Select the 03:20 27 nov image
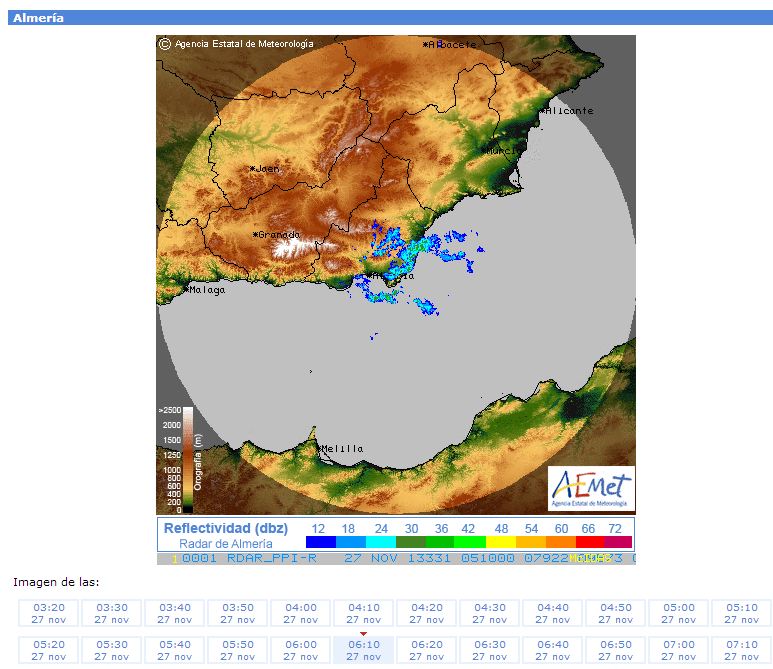The width and height of the screenshot is (773, 669). [49, 613]
